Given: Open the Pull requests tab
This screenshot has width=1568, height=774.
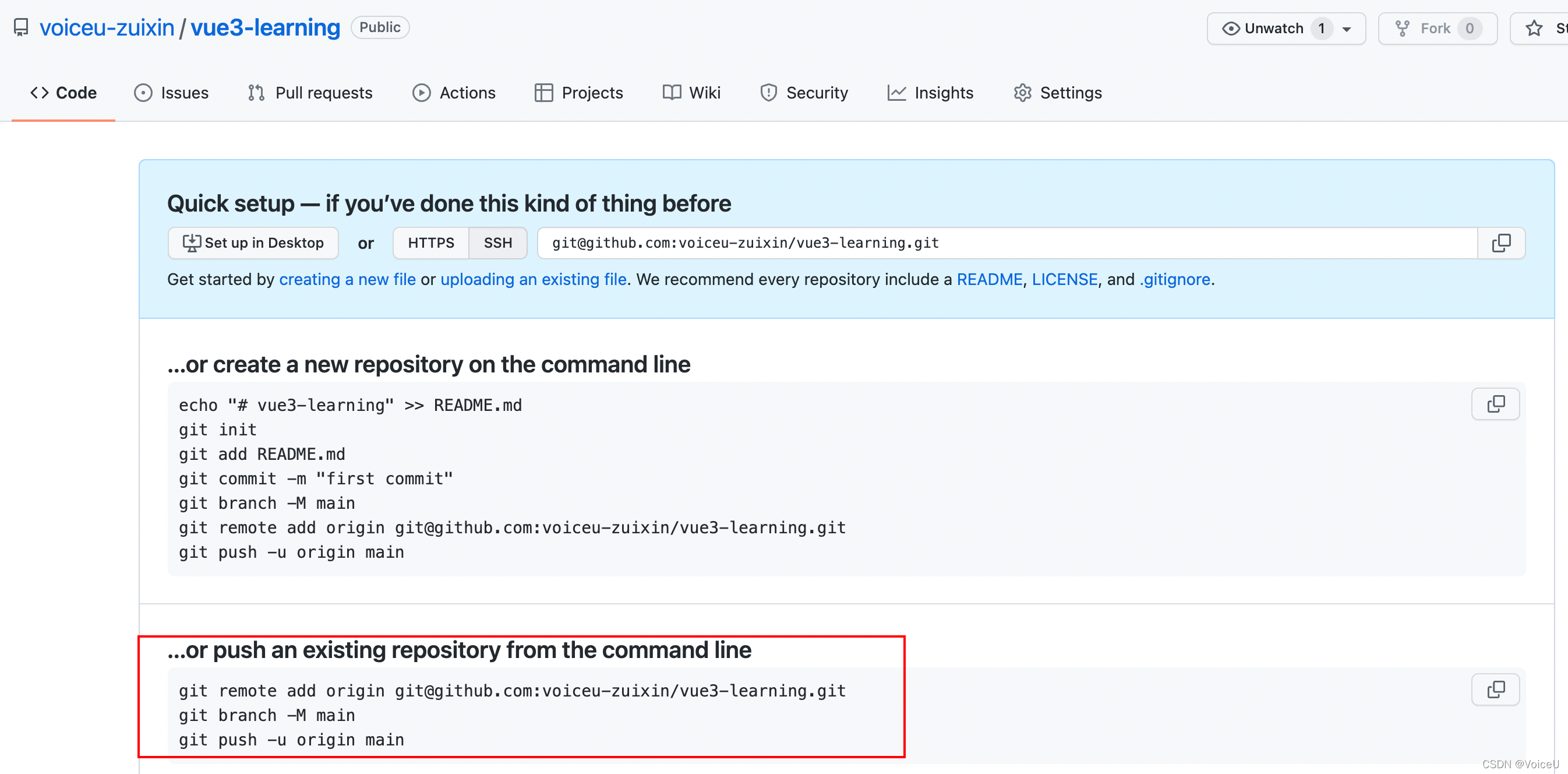Looking at the screenshot, I should click(x=310, y=93).
